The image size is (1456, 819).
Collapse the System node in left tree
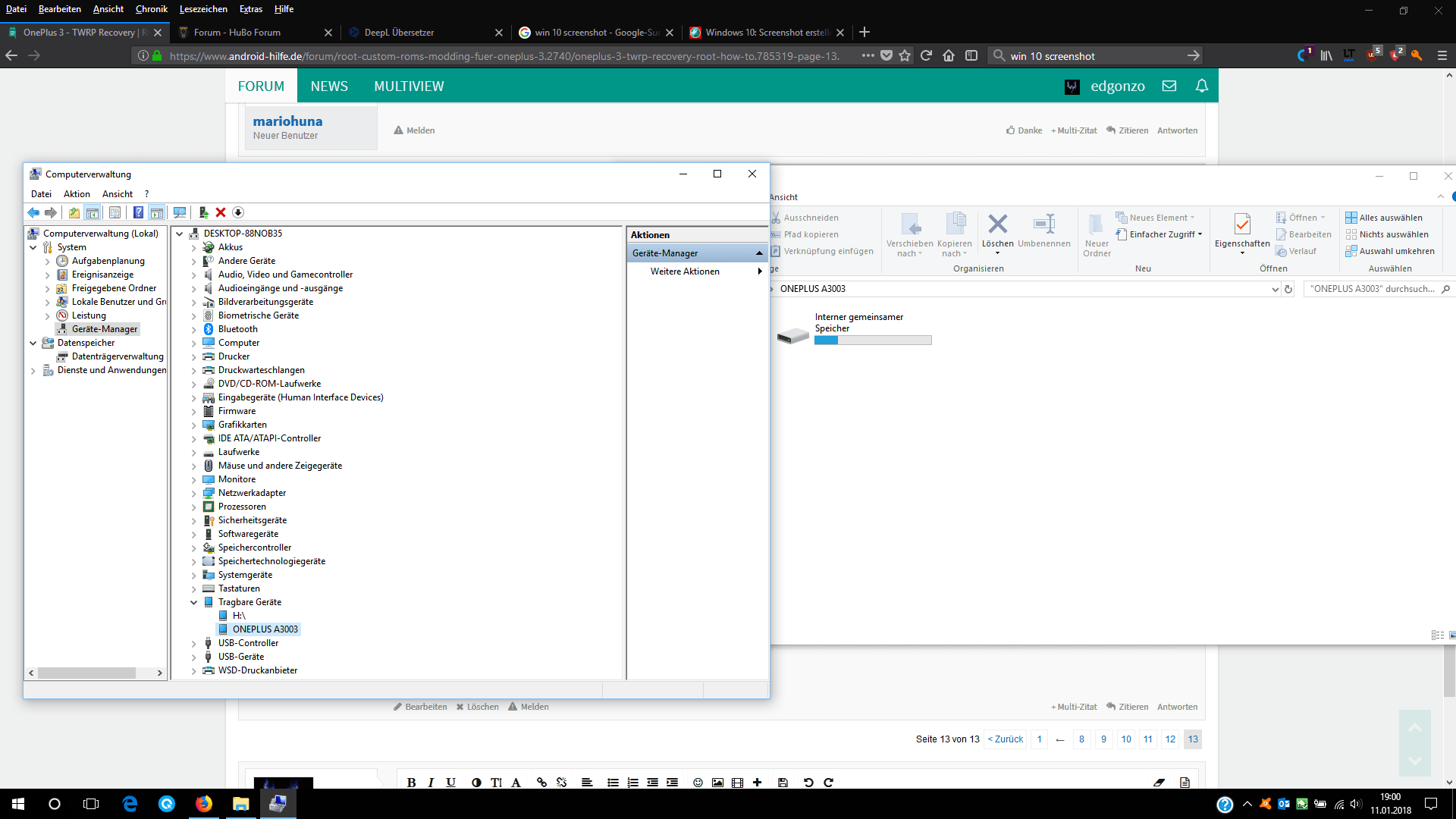33,247
